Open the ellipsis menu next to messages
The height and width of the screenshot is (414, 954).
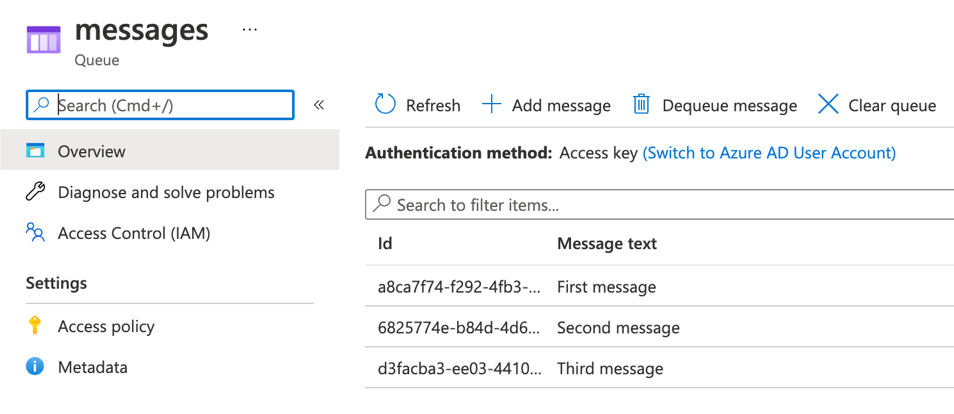249,30
